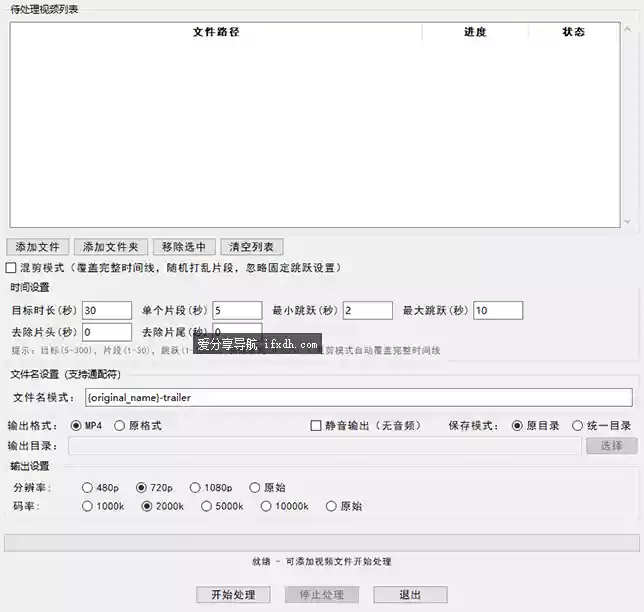
Task: Click the 目标时长(秒) input field
Action: coord(107,311)
